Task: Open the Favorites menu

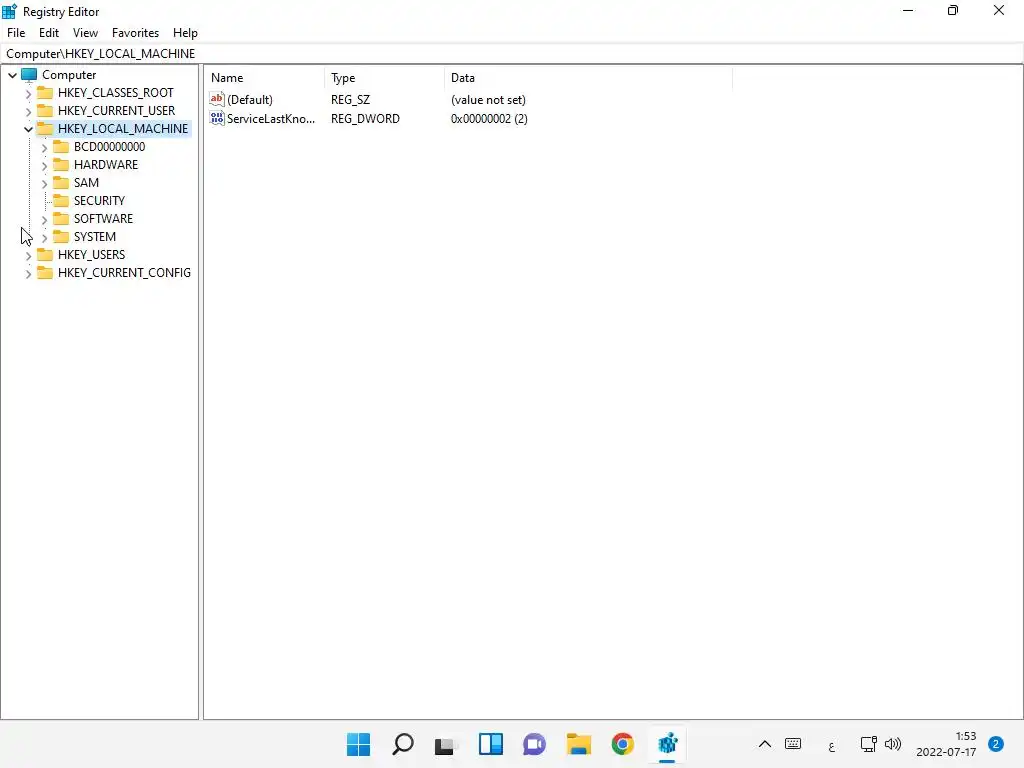Action: pos(135,33)
